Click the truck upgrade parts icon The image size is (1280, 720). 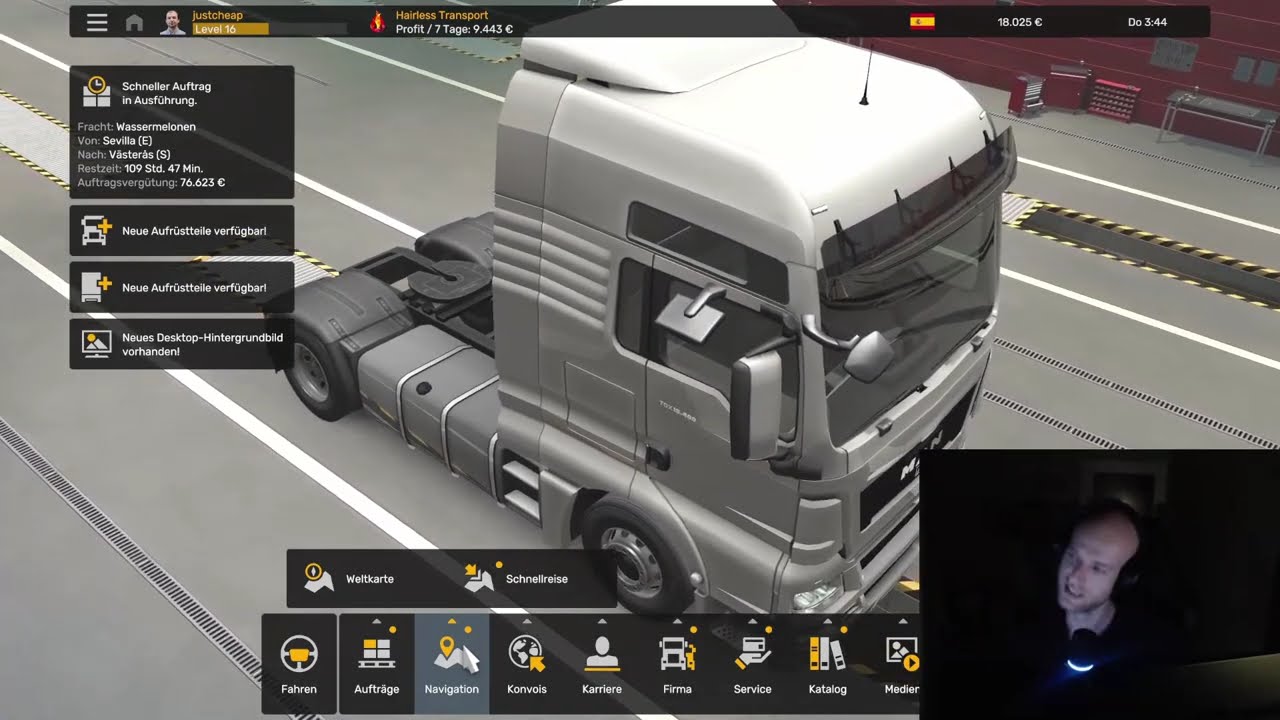96,231
